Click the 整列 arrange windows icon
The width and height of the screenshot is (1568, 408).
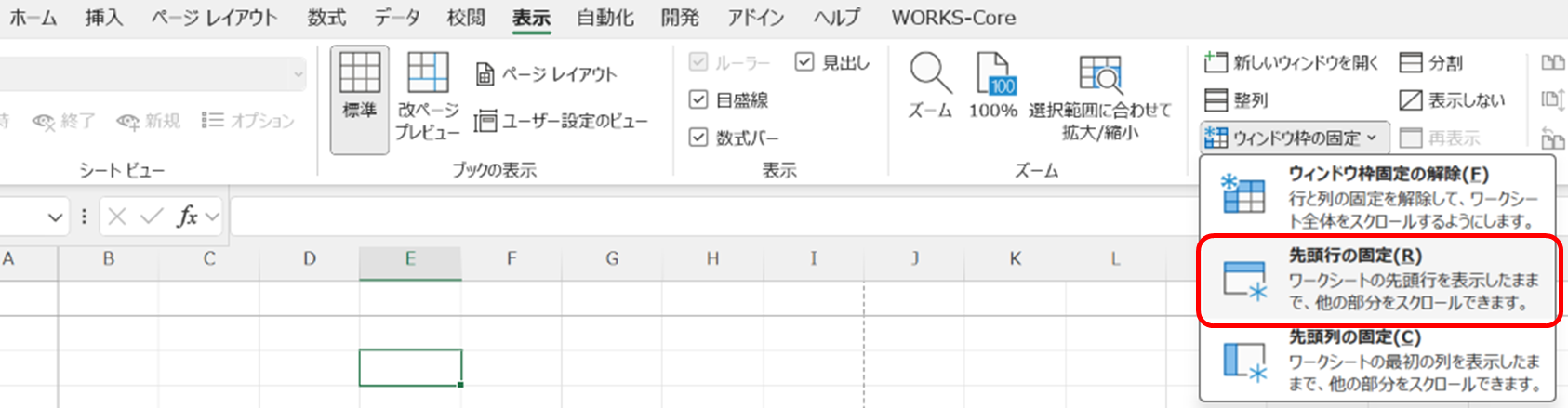1216,99
